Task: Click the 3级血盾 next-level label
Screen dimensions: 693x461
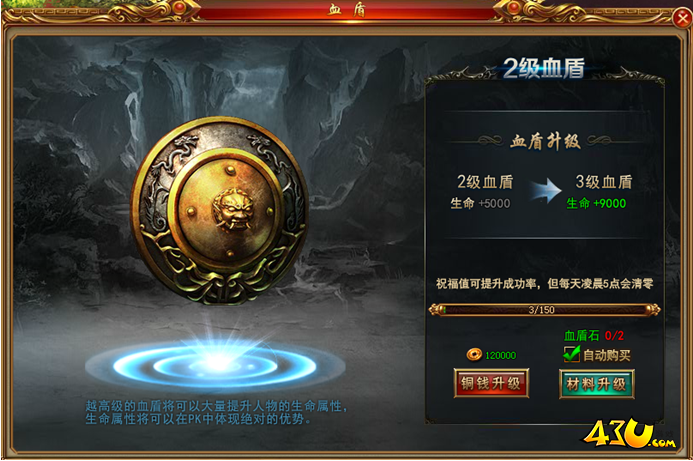Action: click(x=604, y=182)
